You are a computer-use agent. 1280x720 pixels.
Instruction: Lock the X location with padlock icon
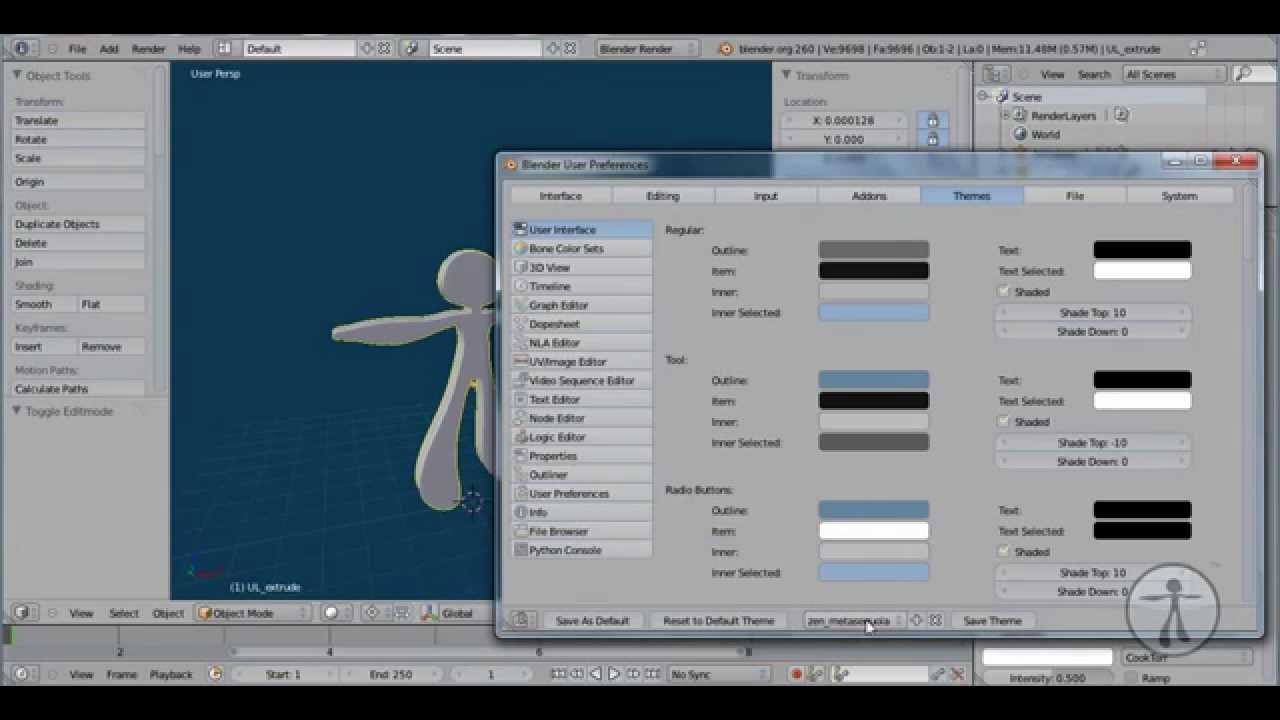point(932,120)
